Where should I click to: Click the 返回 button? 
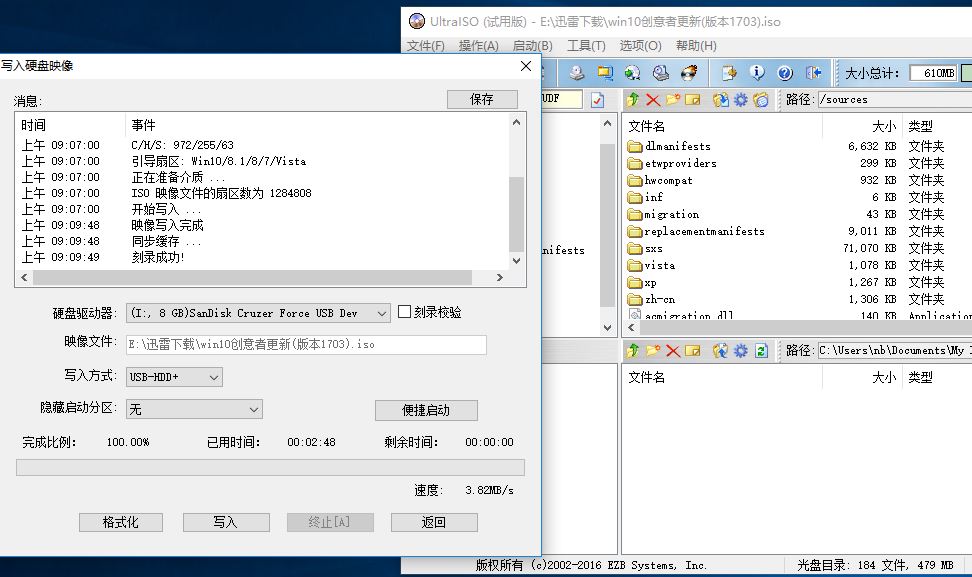(434, 522)
